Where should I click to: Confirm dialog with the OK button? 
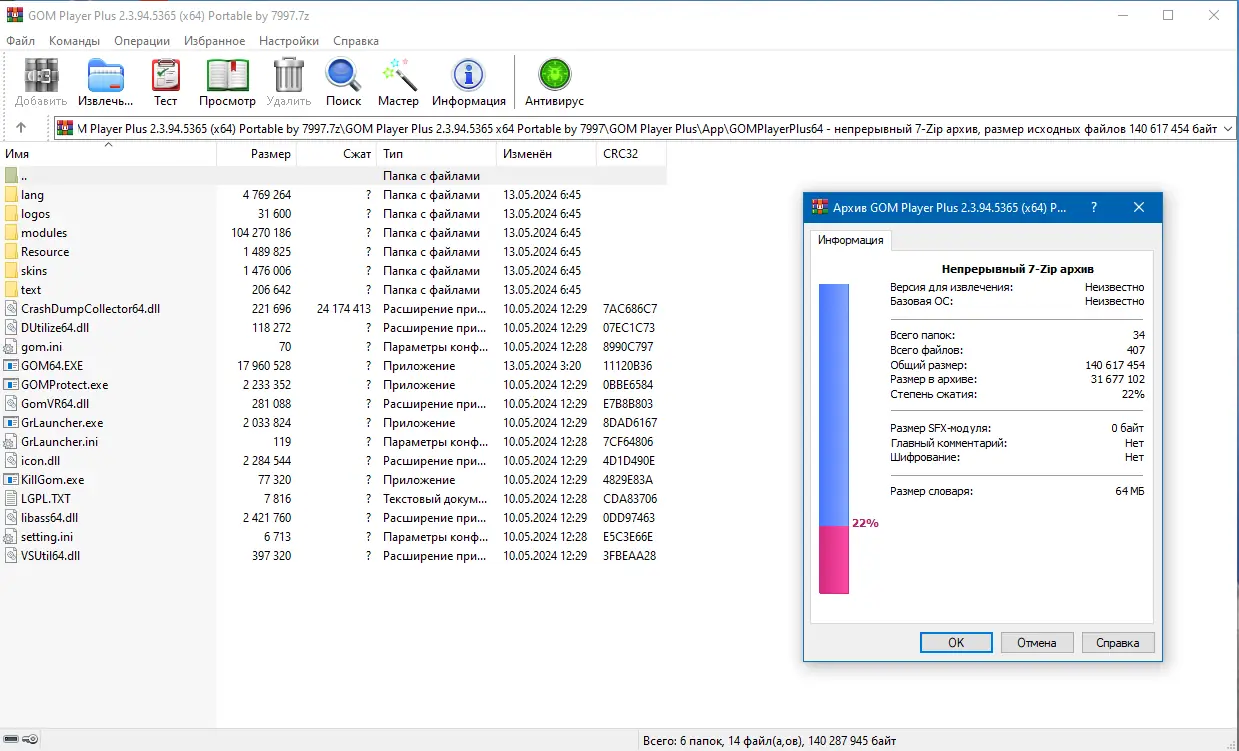956,643
